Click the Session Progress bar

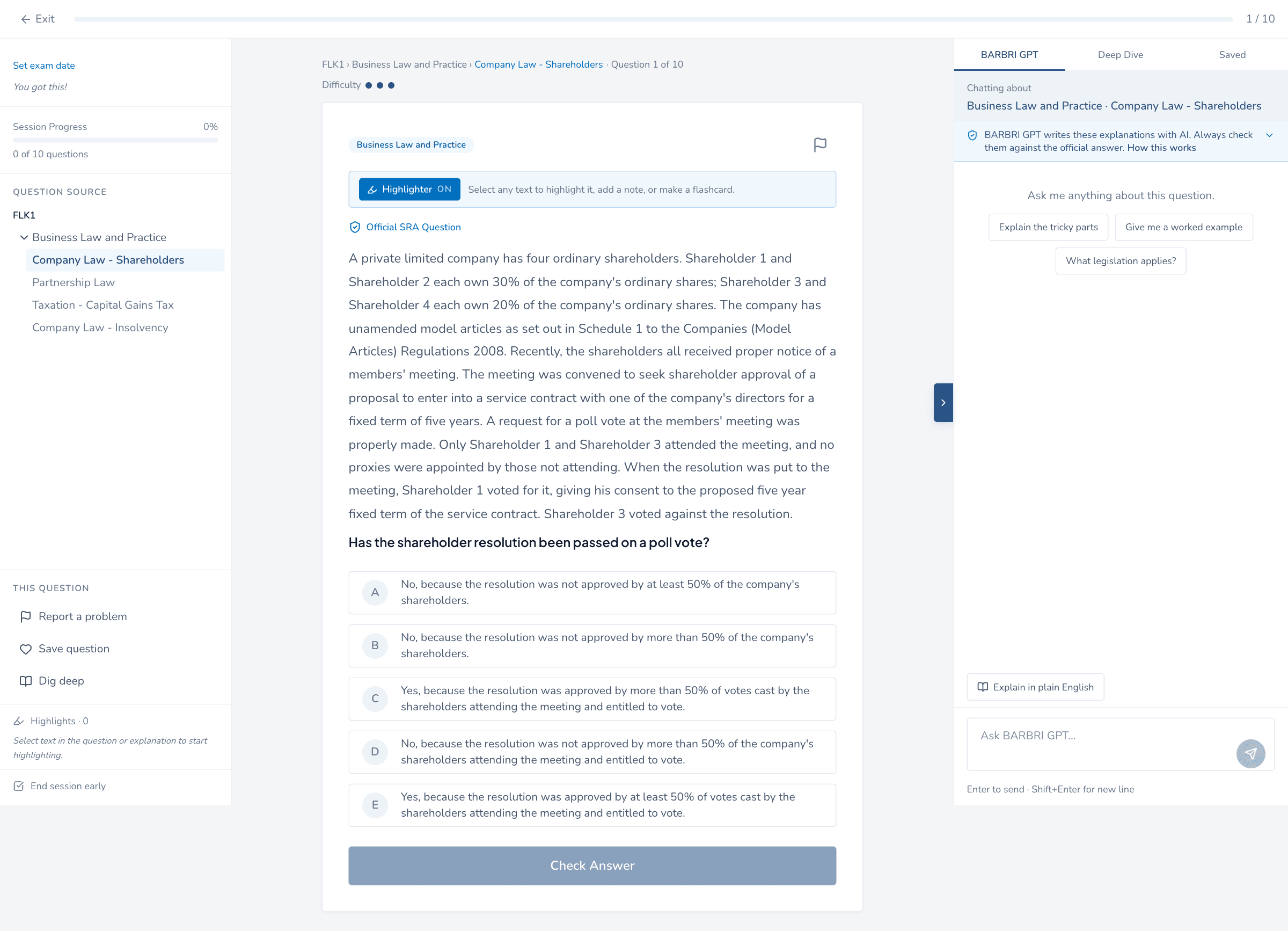(115, 140)
